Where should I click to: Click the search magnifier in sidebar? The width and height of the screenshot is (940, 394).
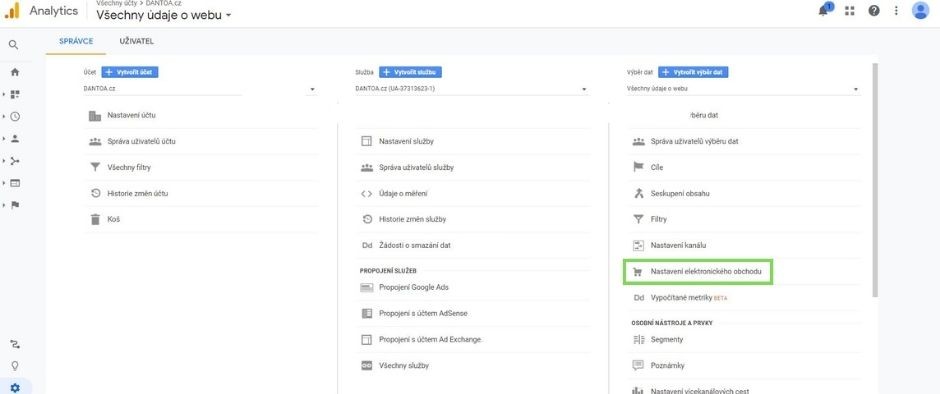[14, 45]
